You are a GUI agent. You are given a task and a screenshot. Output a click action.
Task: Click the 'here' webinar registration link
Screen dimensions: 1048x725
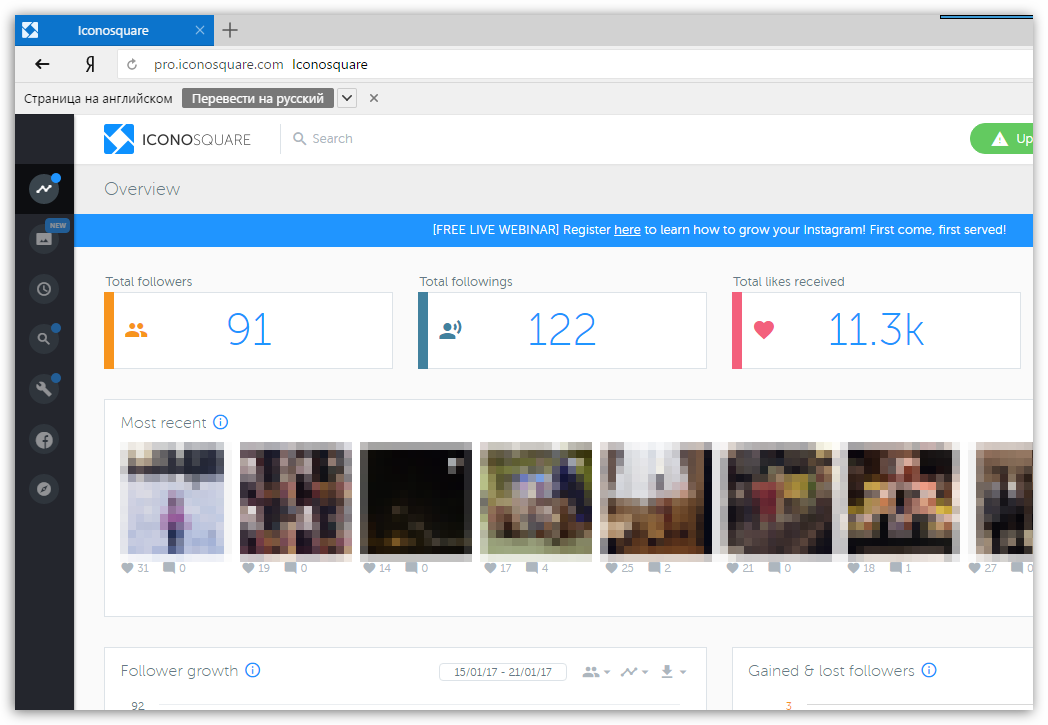tap(627, 230)
